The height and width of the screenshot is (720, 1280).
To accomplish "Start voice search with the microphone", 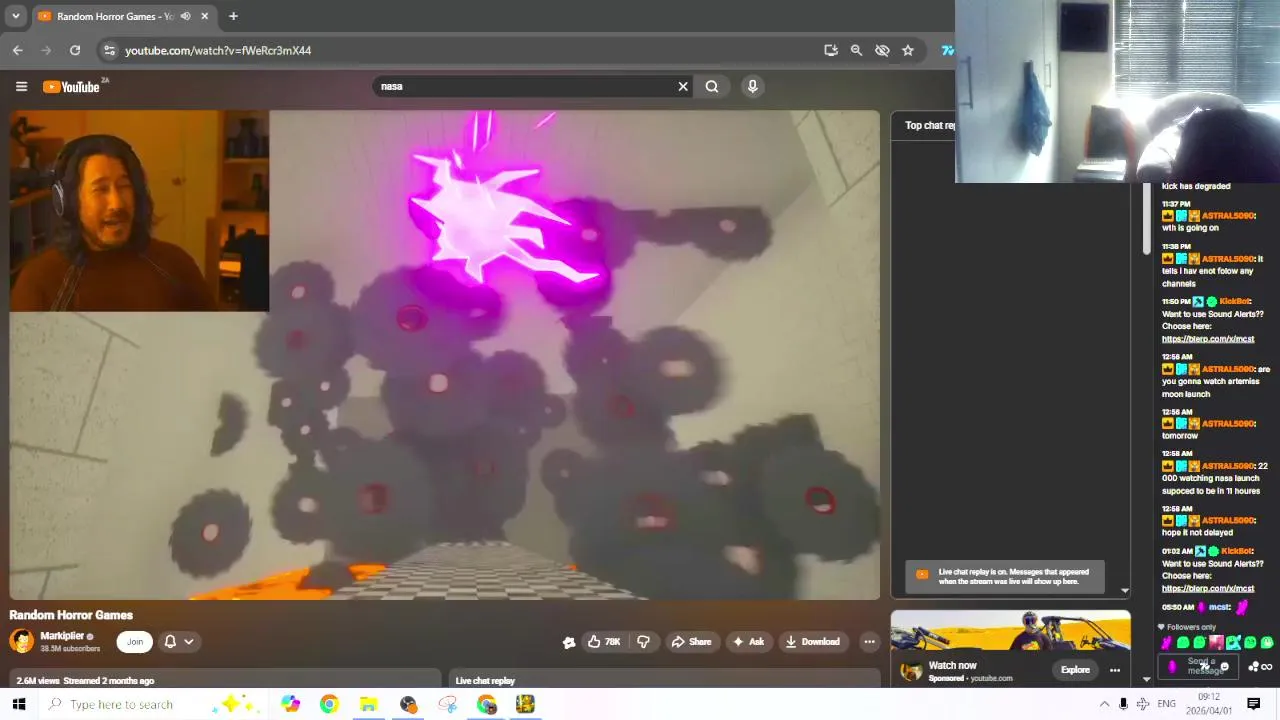I will coord(753,86).
